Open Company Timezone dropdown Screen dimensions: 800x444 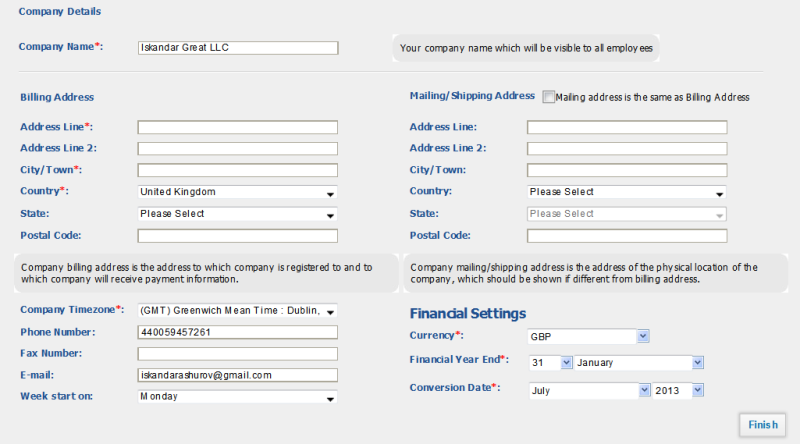[x=238, y=310]
